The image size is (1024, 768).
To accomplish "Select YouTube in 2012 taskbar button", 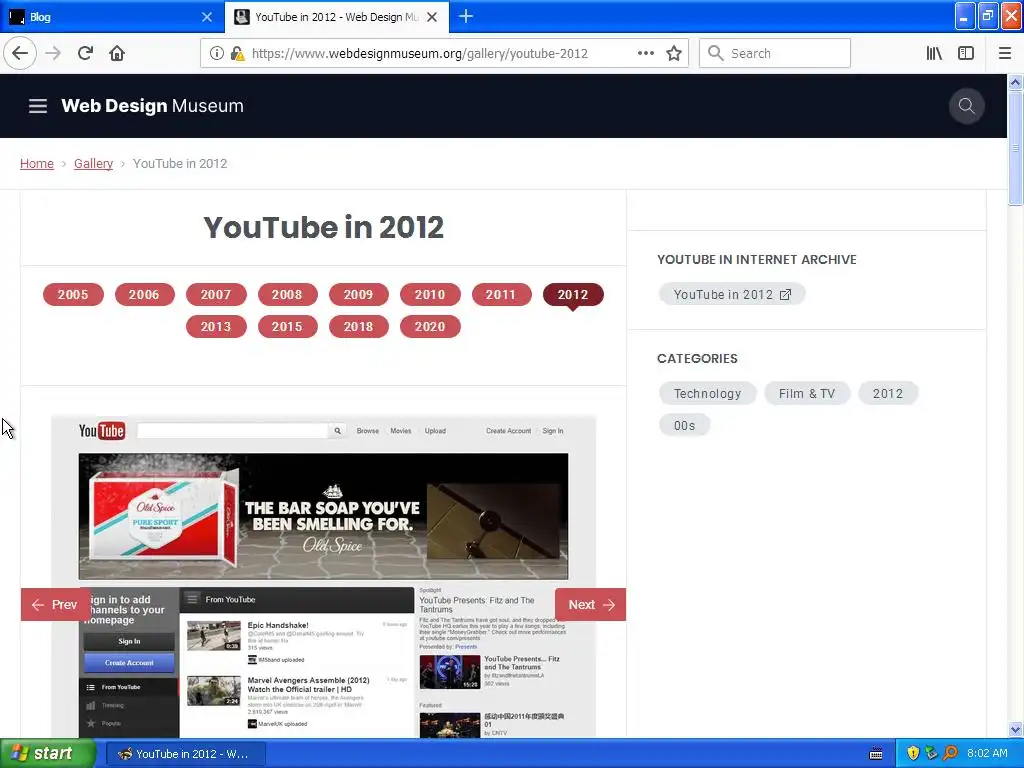I will [185, 754].
